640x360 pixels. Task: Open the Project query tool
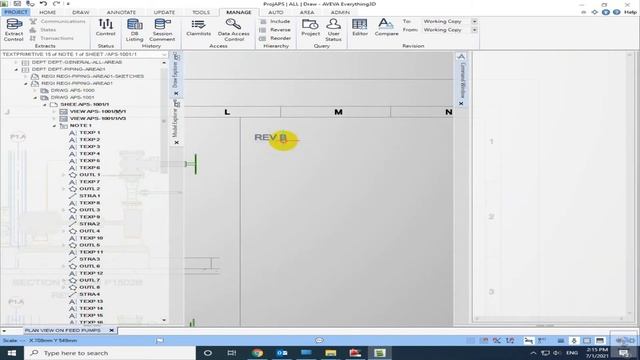(x=310, y=28)
